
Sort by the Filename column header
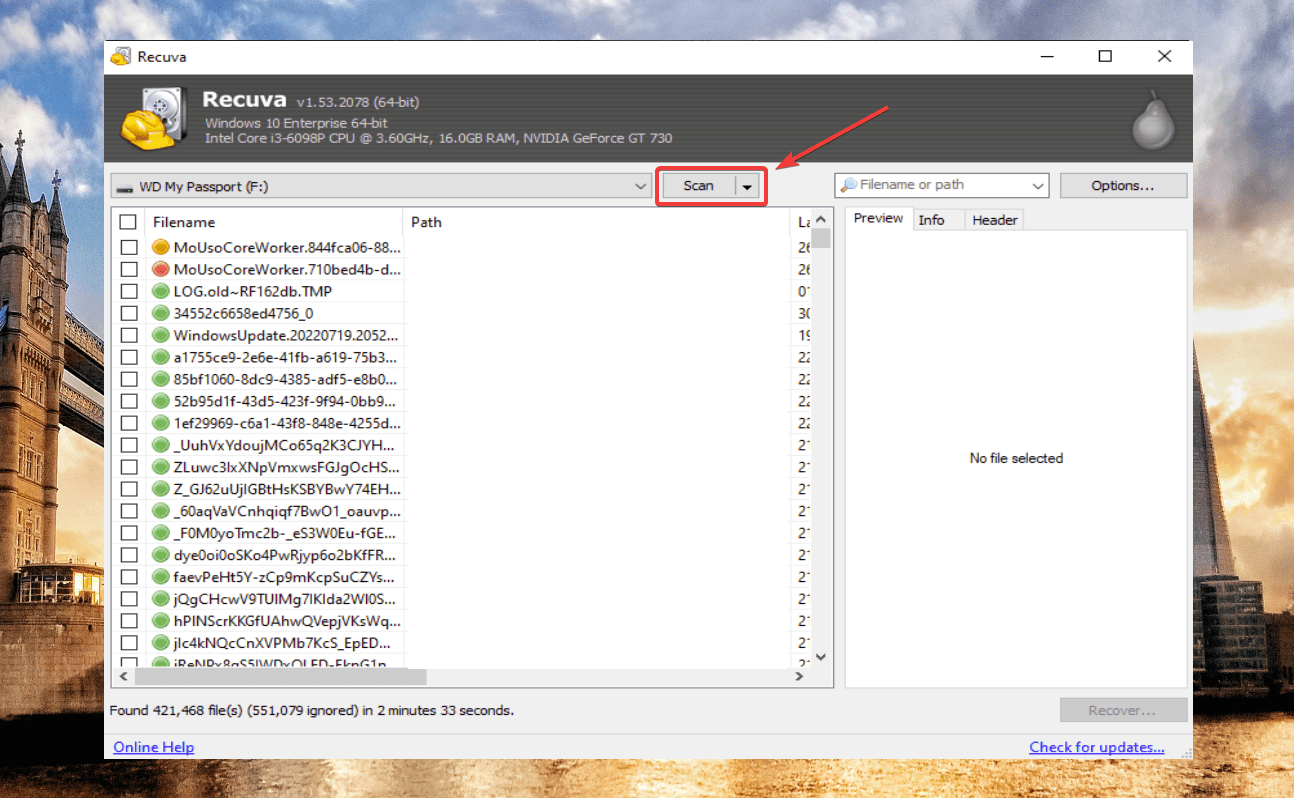click(274, 222)
